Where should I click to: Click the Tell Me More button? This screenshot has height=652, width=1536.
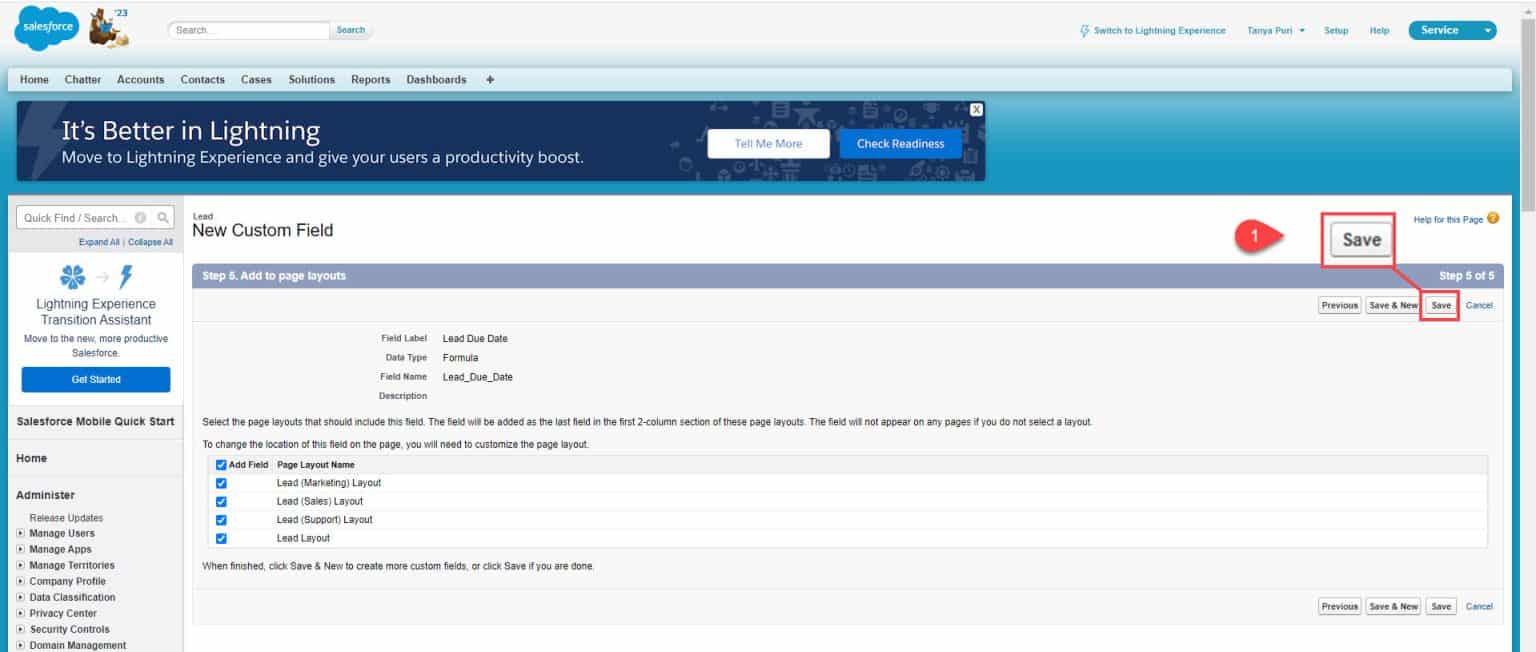(768, 144)
